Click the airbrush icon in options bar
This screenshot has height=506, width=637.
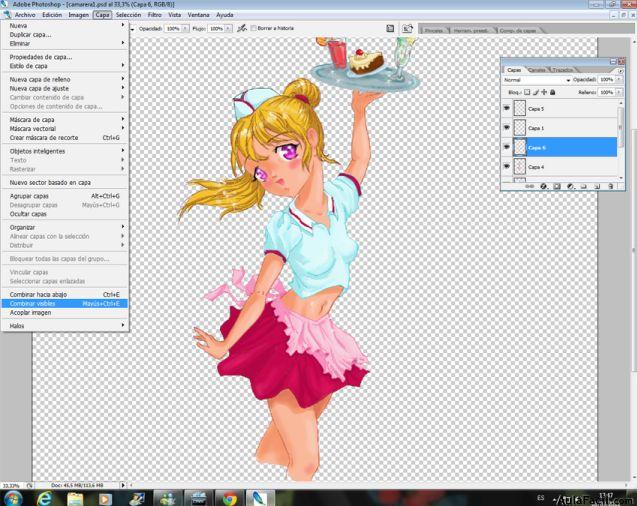click(x=242, y=28)
